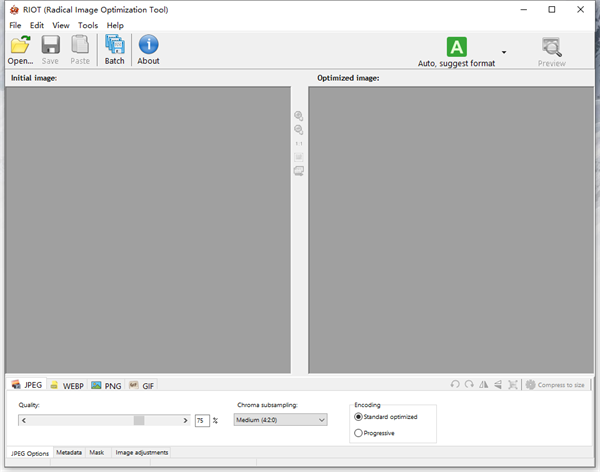Open the Tools menu
The height and width of the screenshot is (472, 600).
click(88, 25)
